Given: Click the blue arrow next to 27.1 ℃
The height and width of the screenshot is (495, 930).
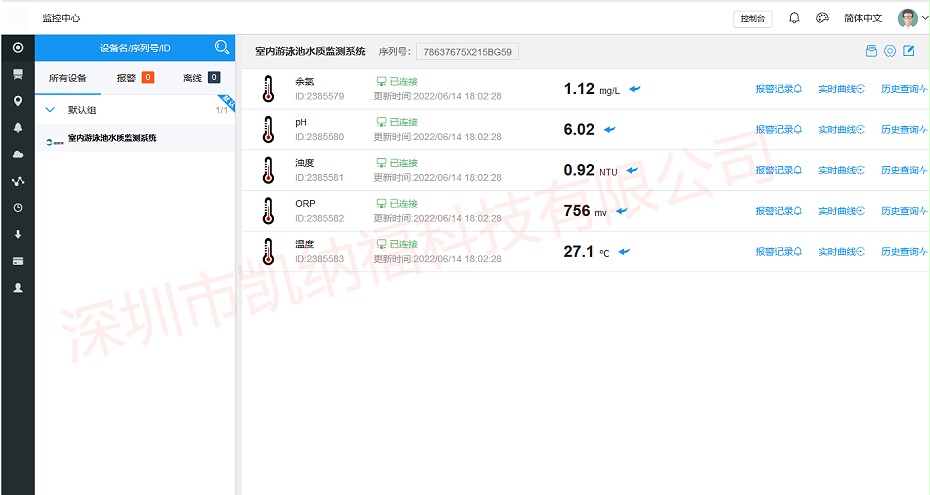Looking at the screenshot, I should pyautogui.click(x=624, y=251).
